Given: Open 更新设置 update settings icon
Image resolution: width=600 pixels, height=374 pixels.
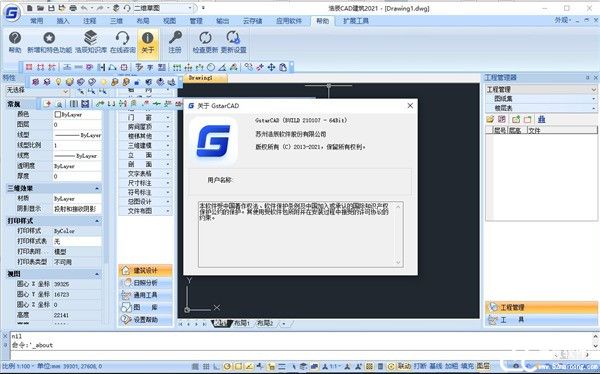Looking at the screenshot, I should (233, 42).
